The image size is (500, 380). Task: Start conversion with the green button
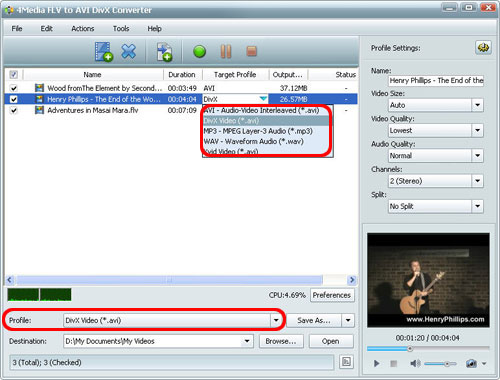[x=199, y=52]
